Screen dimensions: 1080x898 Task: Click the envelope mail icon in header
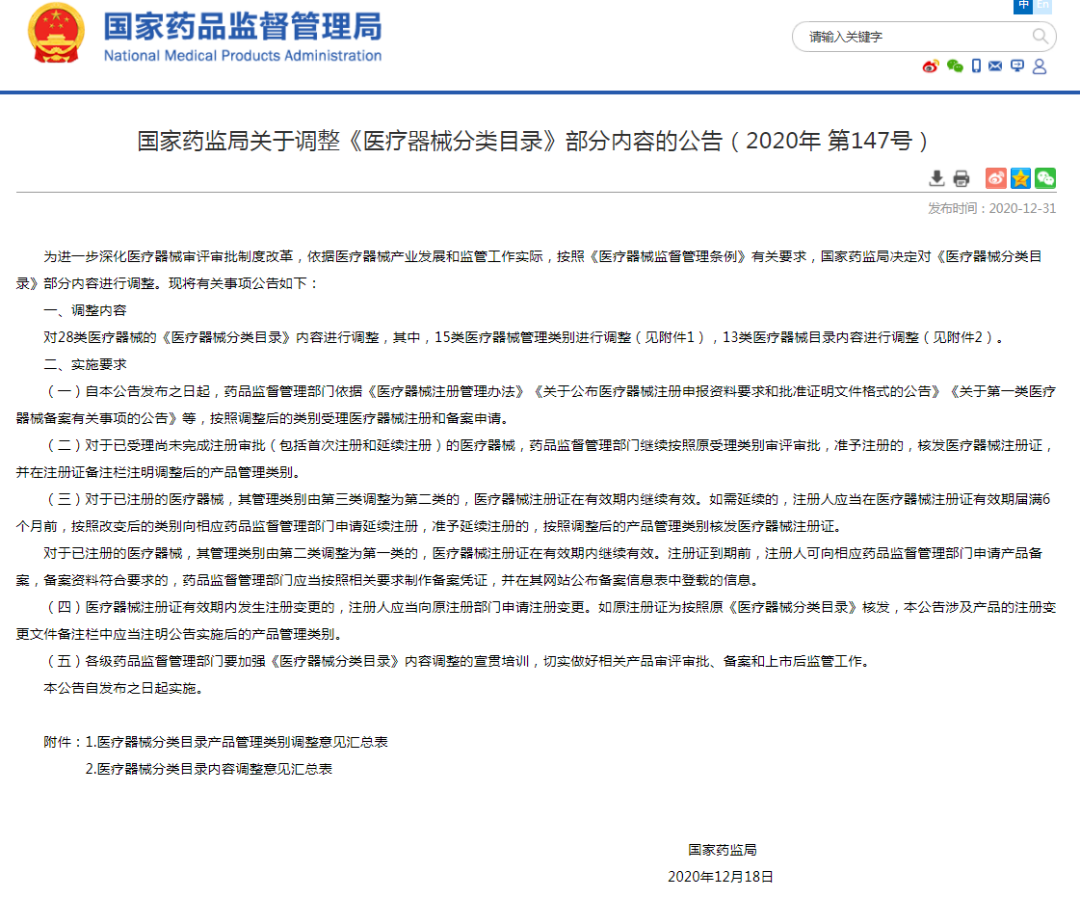point(995,66)
